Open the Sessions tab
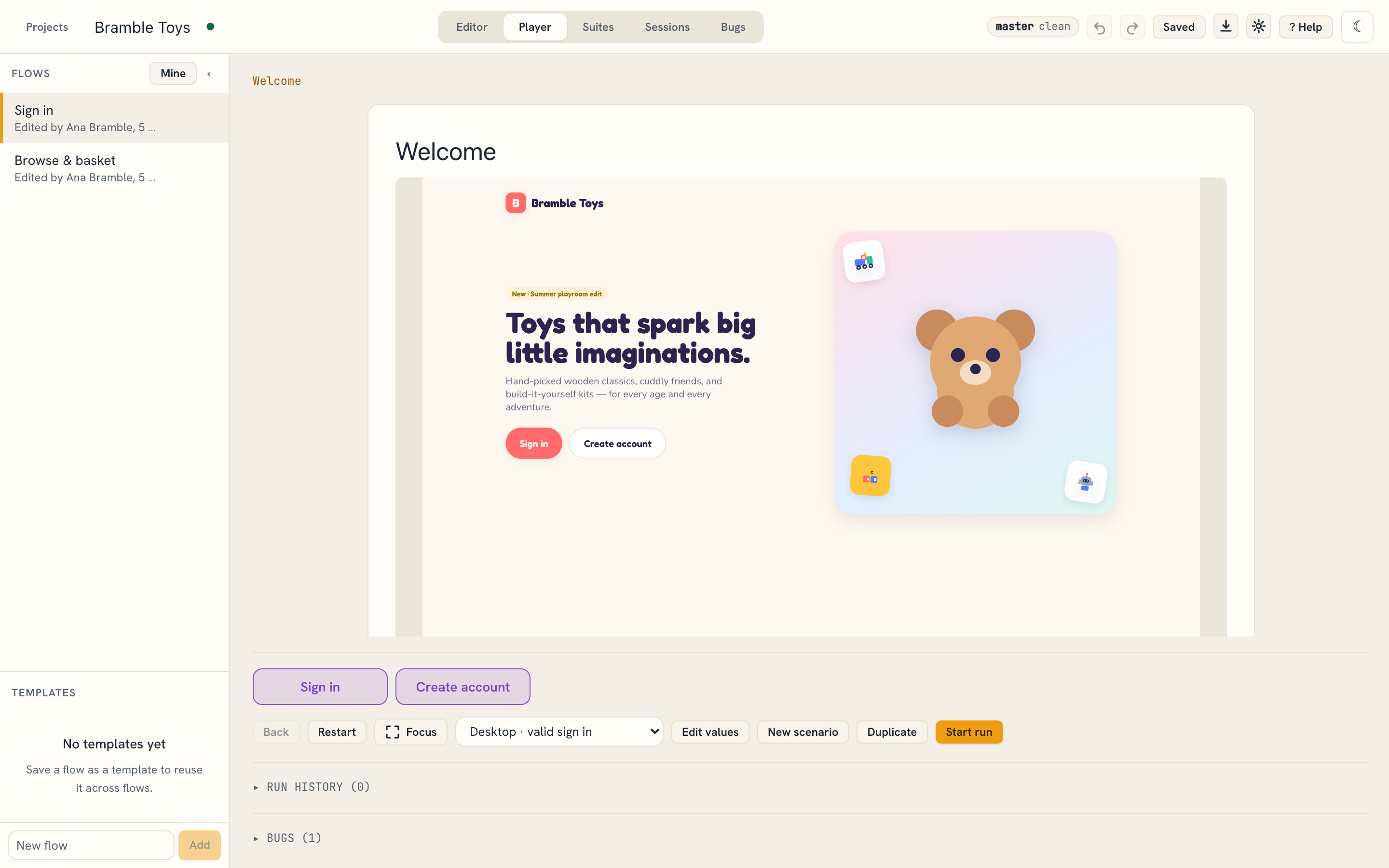1389x868 pixels. coord(667,27)
